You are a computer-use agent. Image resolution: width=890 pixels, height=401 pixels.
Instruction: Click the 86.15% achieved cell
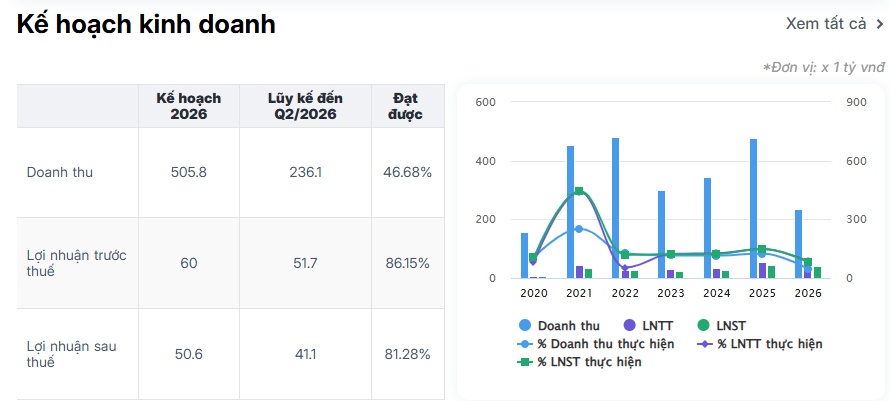point(408,263)
